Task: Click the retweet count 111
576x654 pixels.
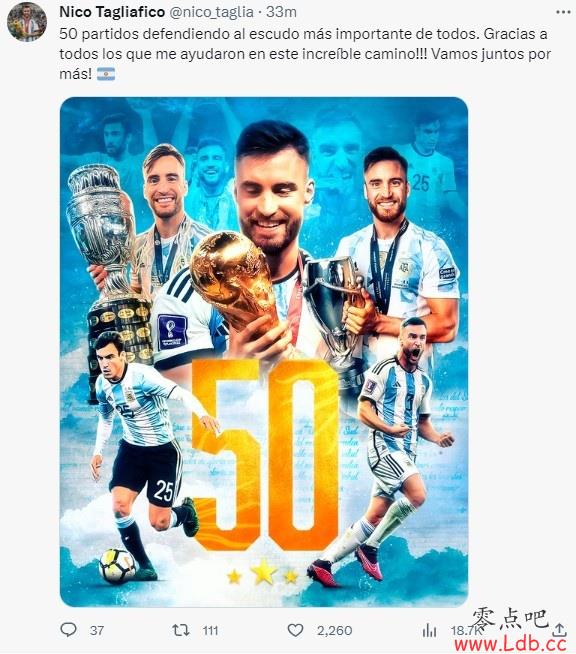Action: tap(211, 630)
